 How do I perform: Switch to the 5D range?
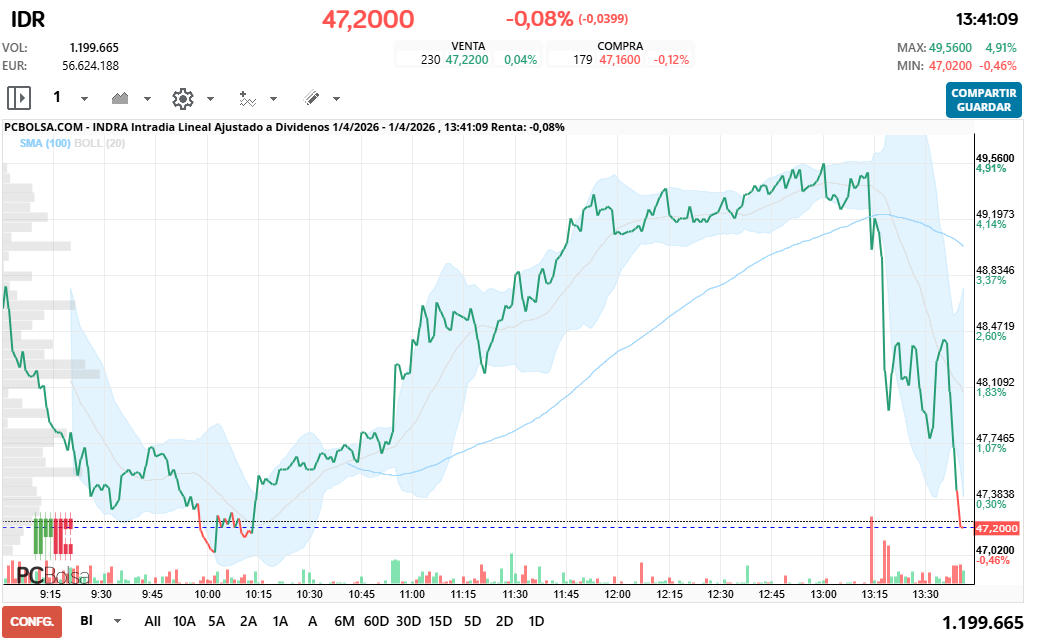(472, 621)
